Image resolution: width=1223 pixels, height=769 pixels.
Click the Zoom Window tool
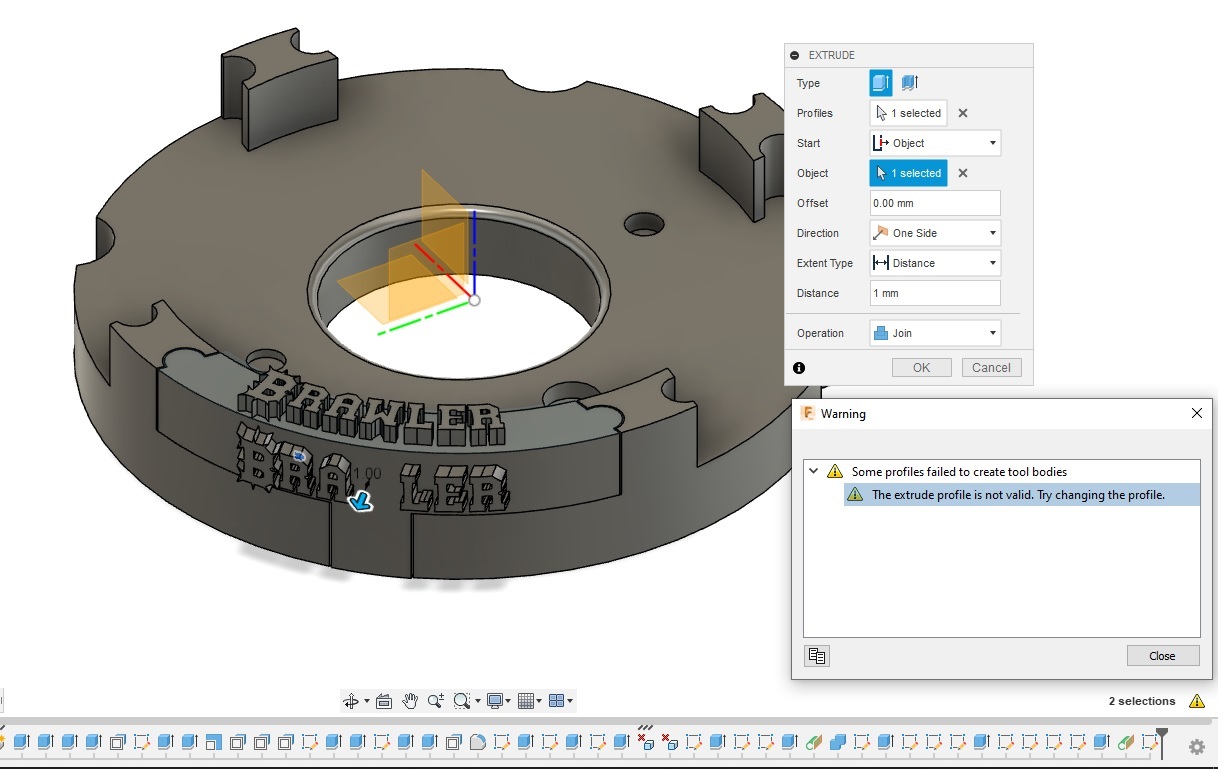click(461, 701)
